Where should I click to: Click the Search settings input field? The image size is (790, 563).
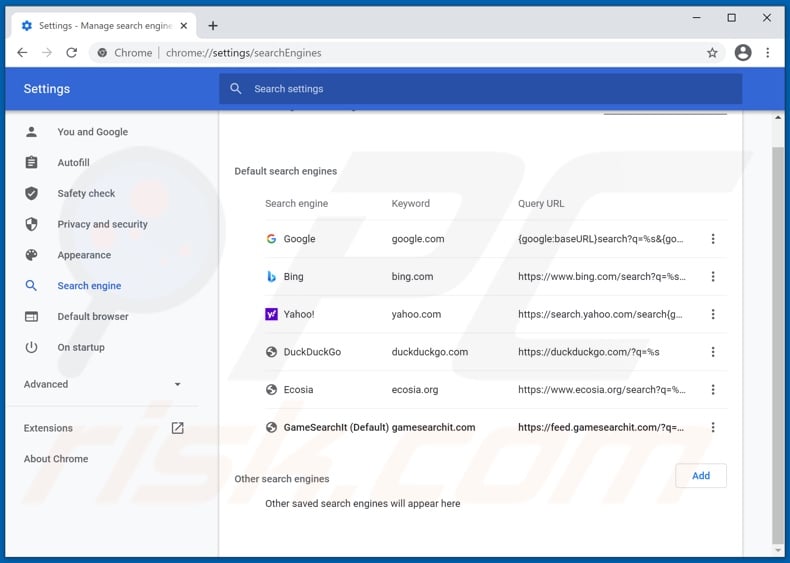(480, 89)
